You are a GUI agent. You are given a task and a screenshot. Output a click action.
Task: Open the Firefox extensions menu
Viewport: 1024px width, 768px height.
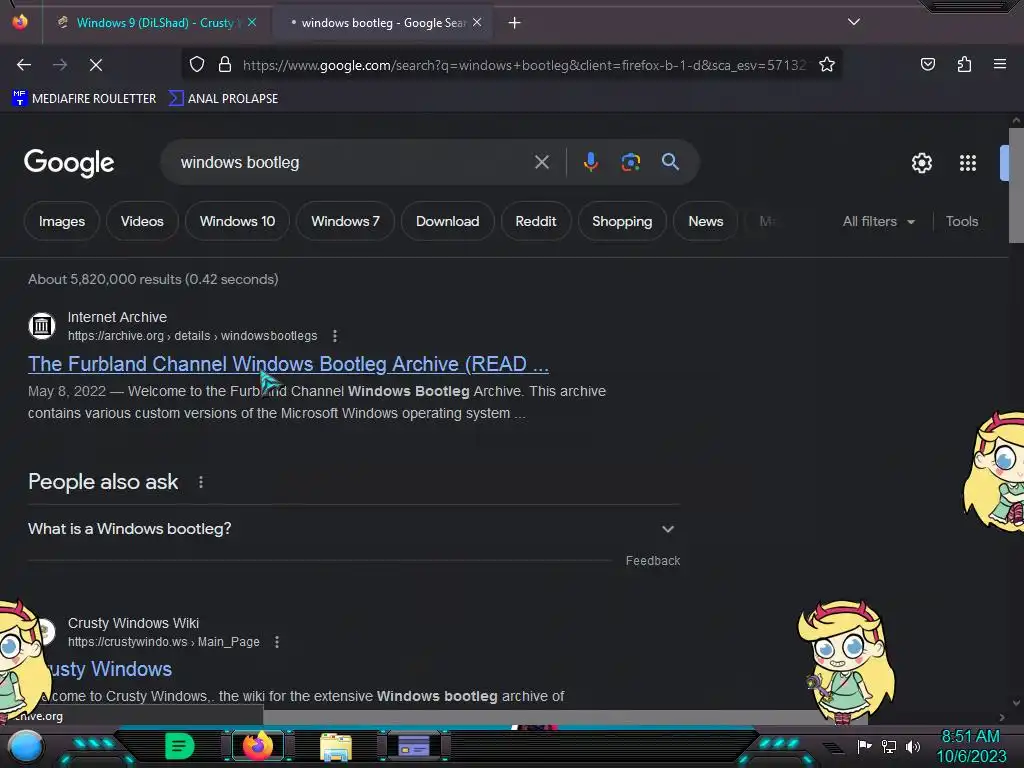pos(964,64)
